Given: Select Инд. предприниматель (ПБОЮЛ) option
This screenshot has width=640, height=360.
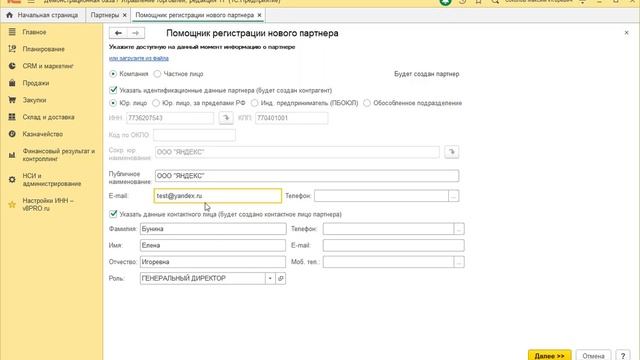Looking at the screenshot, I should pyautogui.click(x=254, y=103).
